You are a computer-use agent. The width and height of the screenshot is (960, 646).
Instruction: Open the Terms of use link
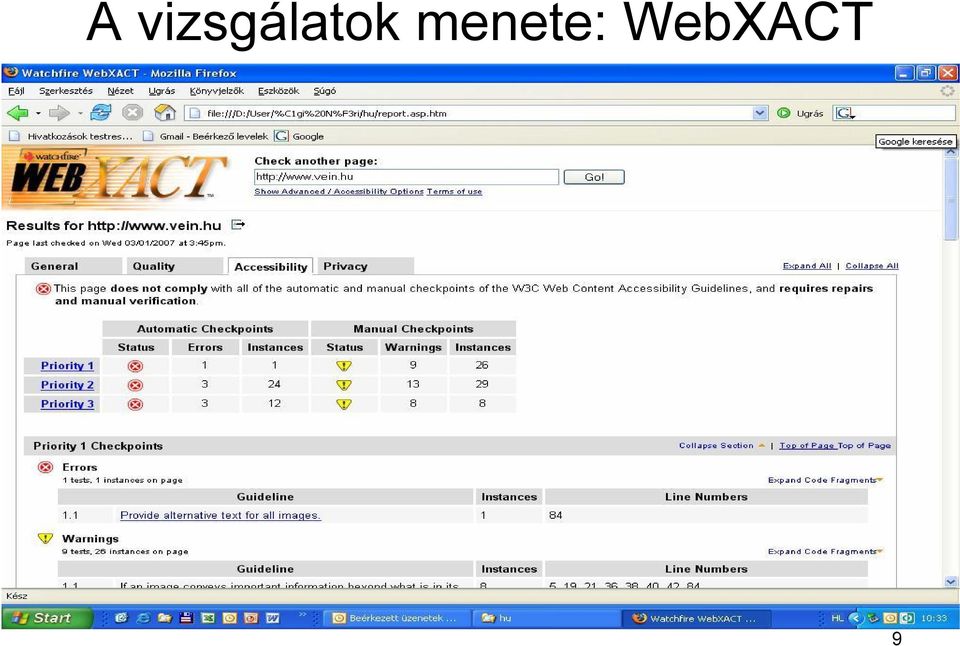pyautogui.click(x=454, y=192)
